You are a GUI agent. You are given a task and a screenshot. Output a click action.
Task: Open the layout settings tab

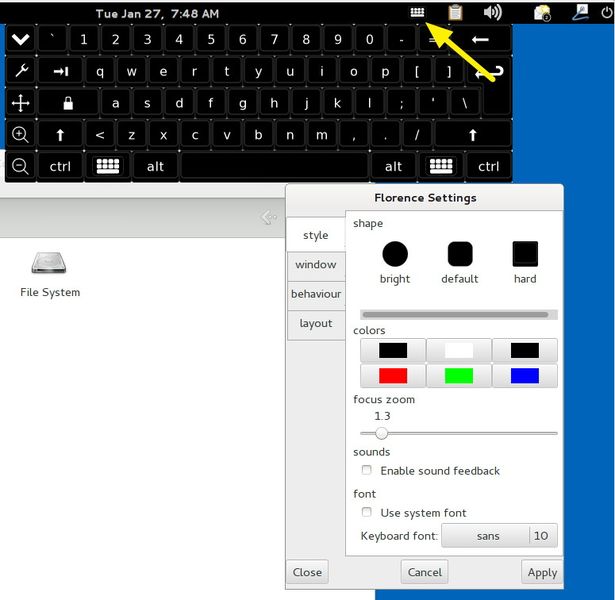pos(316,324)
